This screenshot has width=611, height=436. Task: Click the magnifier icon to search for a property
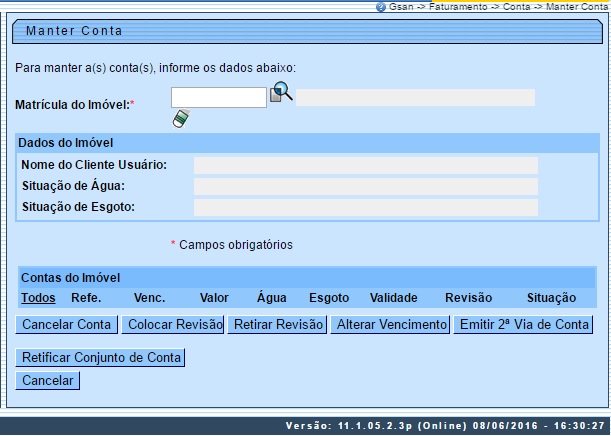[281, 94]
